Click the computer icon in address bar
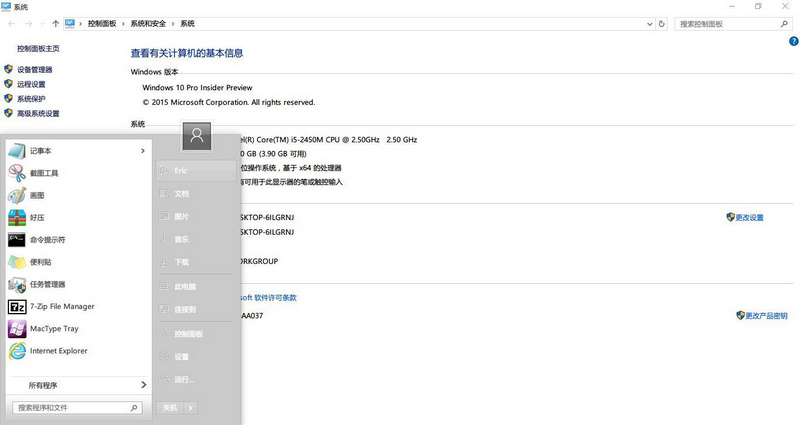 coord(70,23)
